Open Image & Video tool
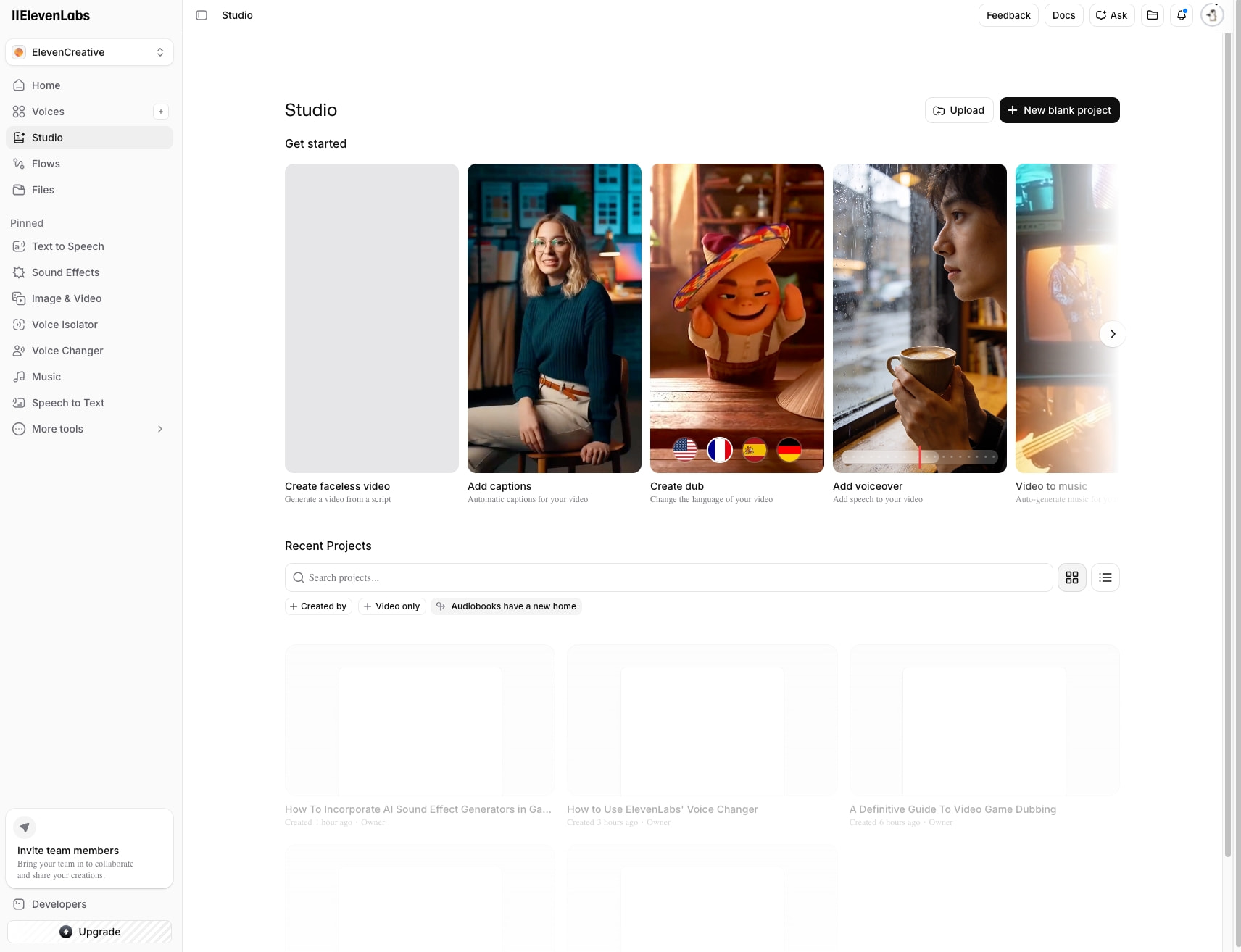 (x=89, y=298)
